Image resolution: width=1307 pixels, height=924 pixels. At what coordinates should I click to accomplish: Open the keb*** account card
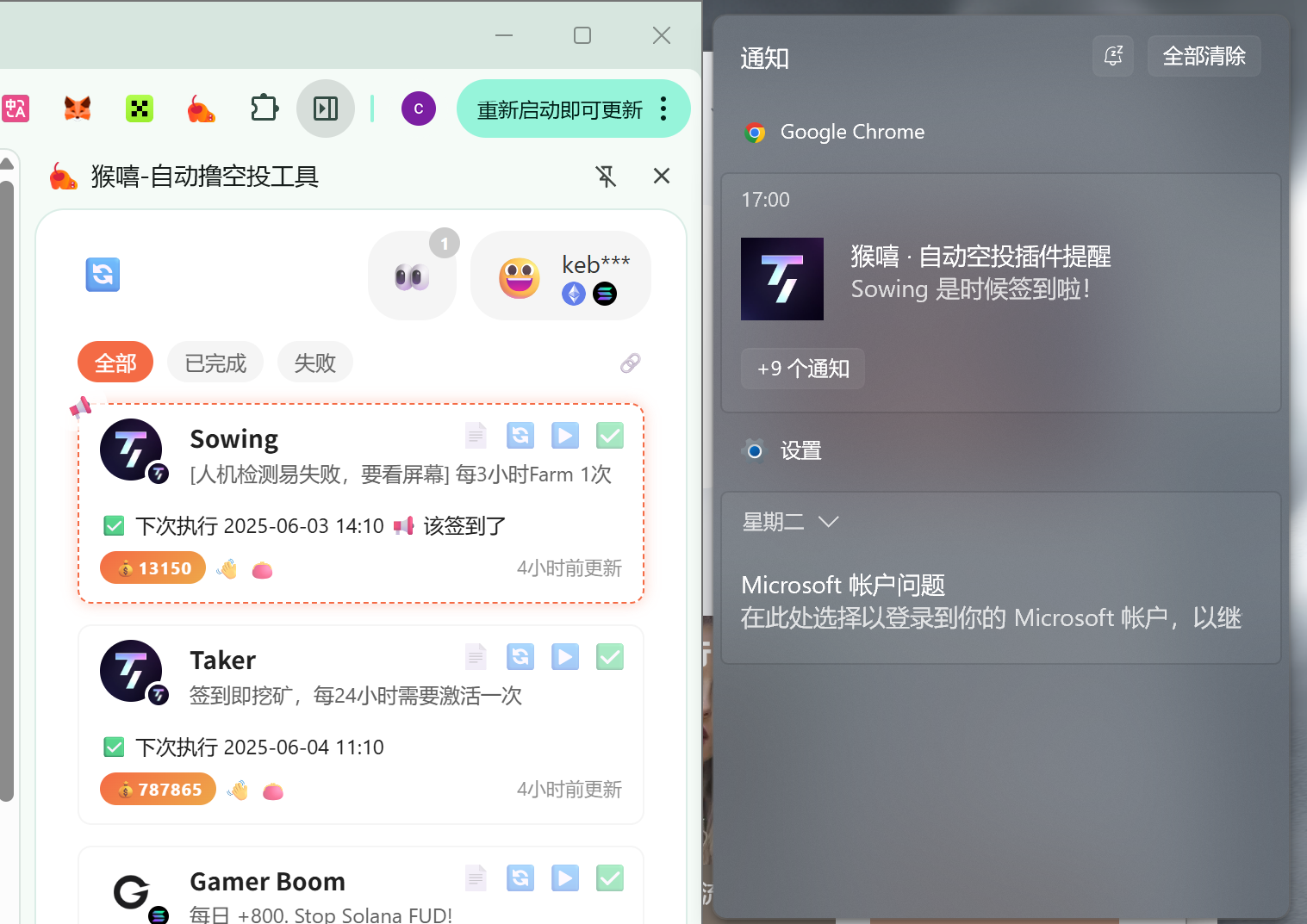coord(561,276)
